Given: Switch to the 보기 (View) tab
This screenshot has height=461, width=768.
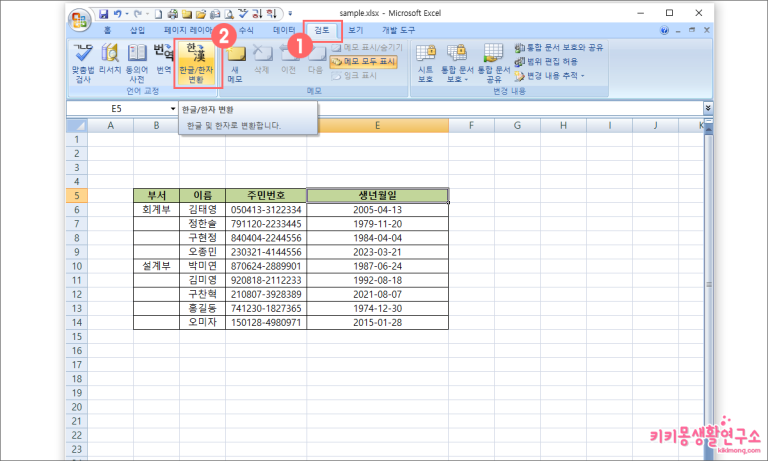Looking at the screenshot, I should point(356,30).
